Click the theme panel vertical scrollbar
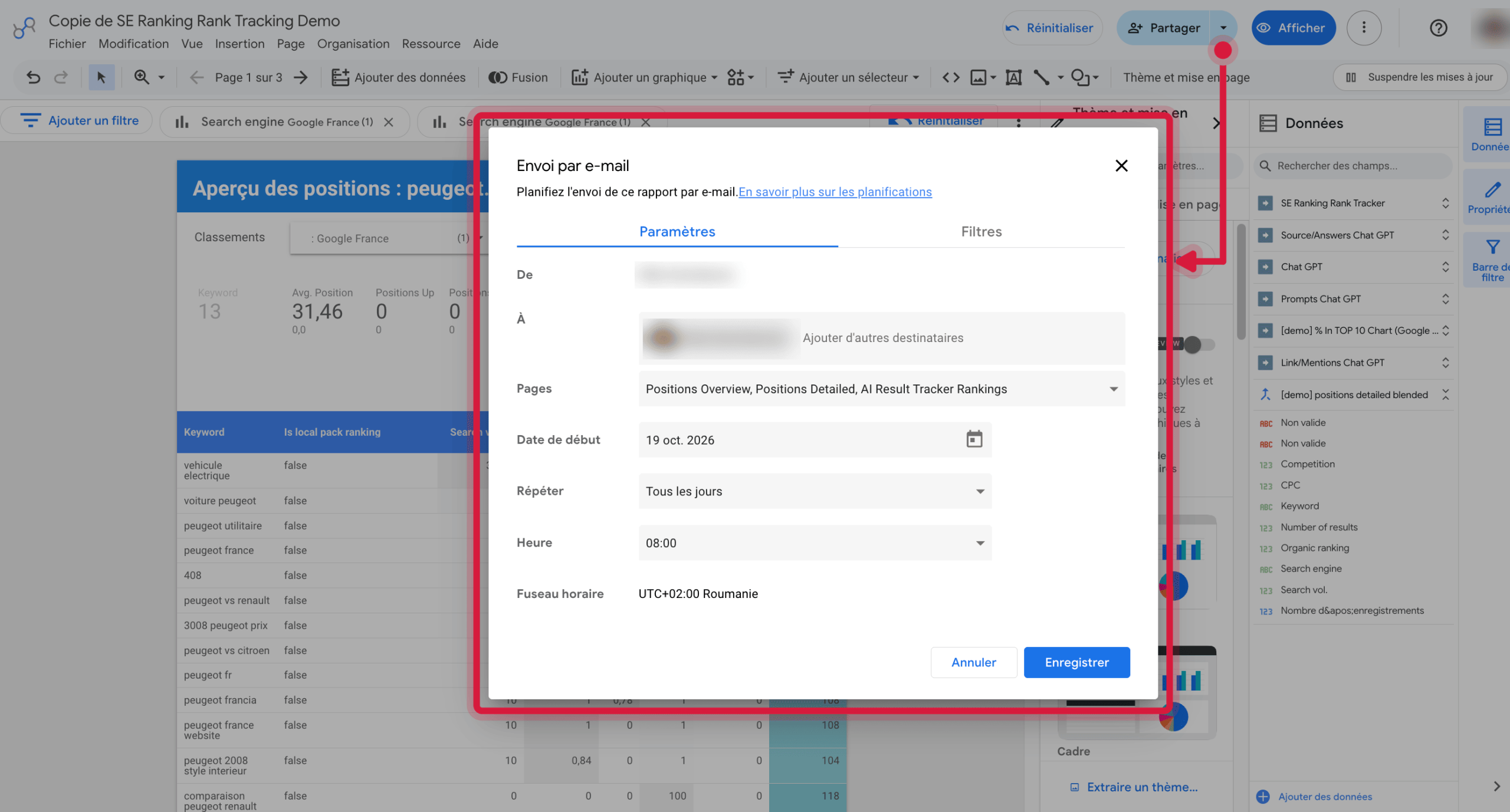The width and height of the screenshot is (1510, 812). point(1240,282)
